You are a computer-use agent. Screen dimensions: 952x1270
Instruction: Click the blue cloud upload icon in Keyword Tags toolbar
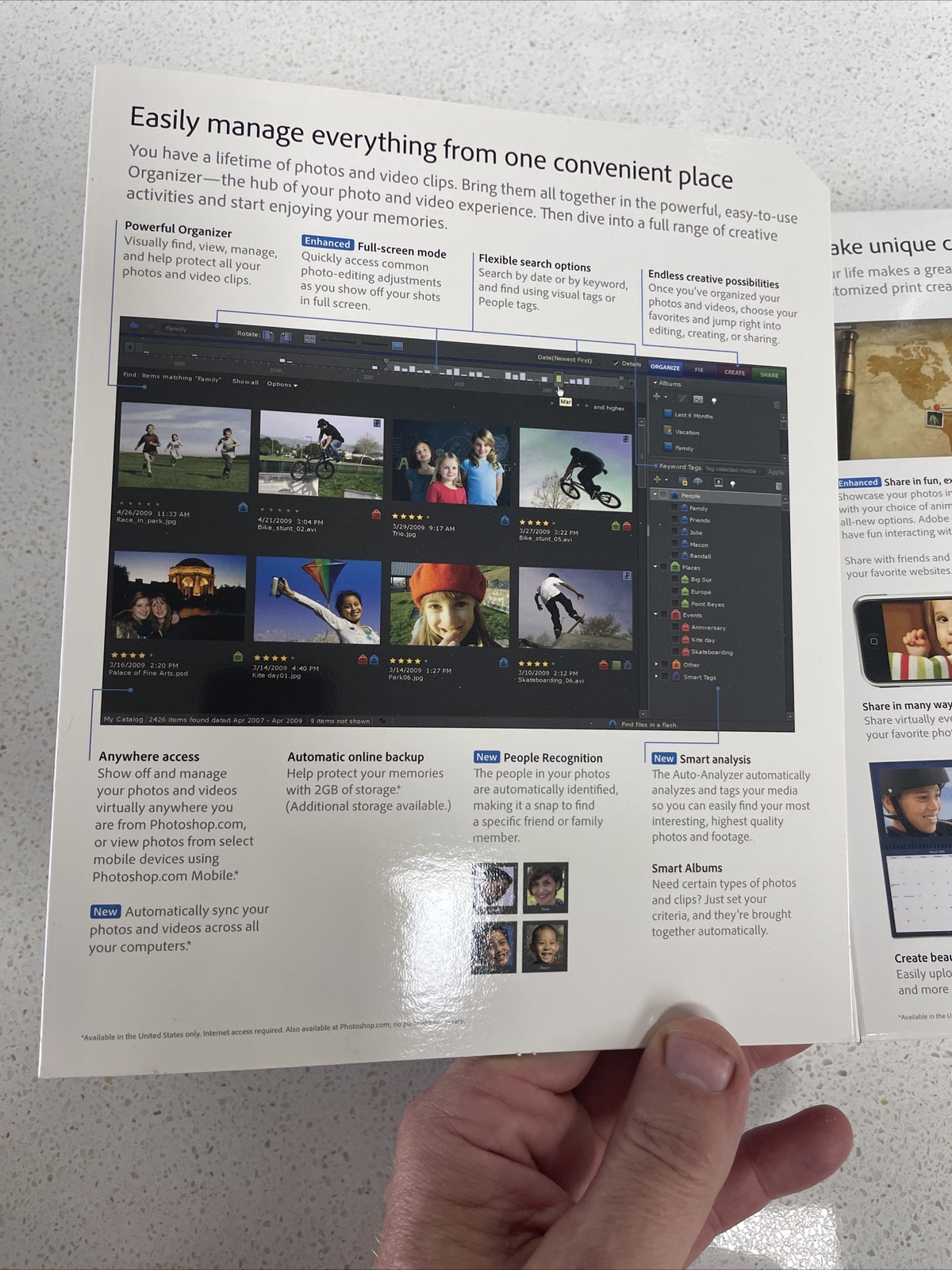(x=698, y=481)
